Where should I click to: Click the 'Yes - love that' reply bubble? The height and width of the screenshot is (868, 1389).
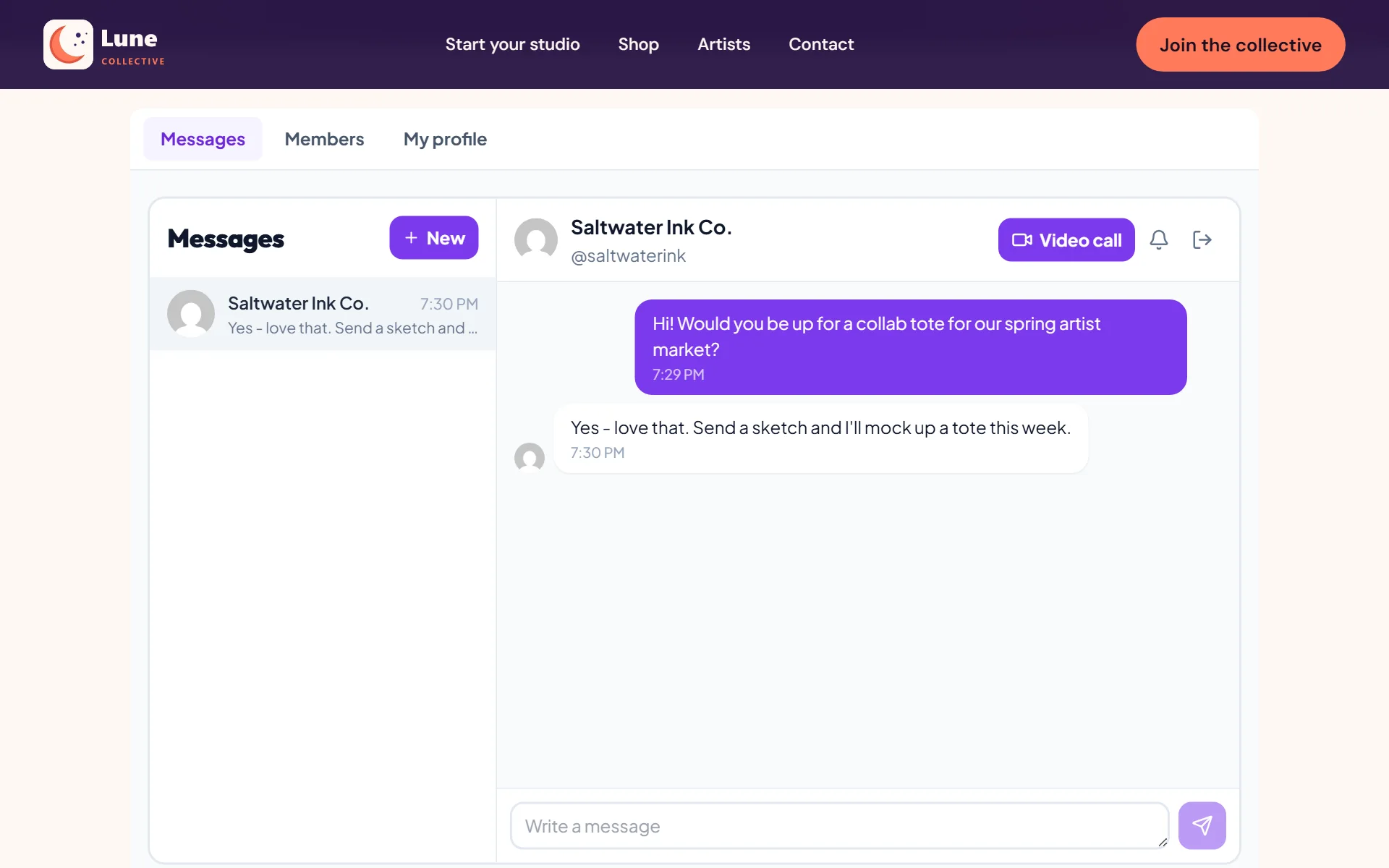click(x=820, y=438)
